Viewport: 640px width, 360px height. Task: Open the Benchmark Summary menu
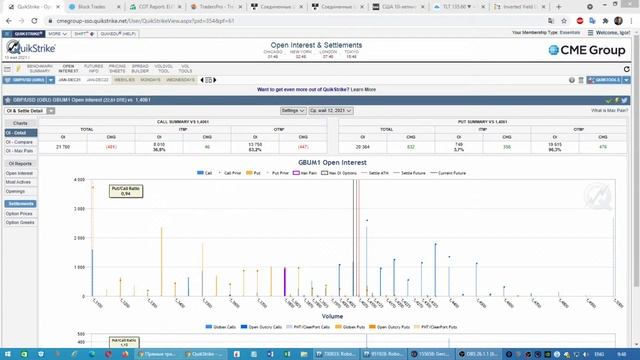[40, 69]
